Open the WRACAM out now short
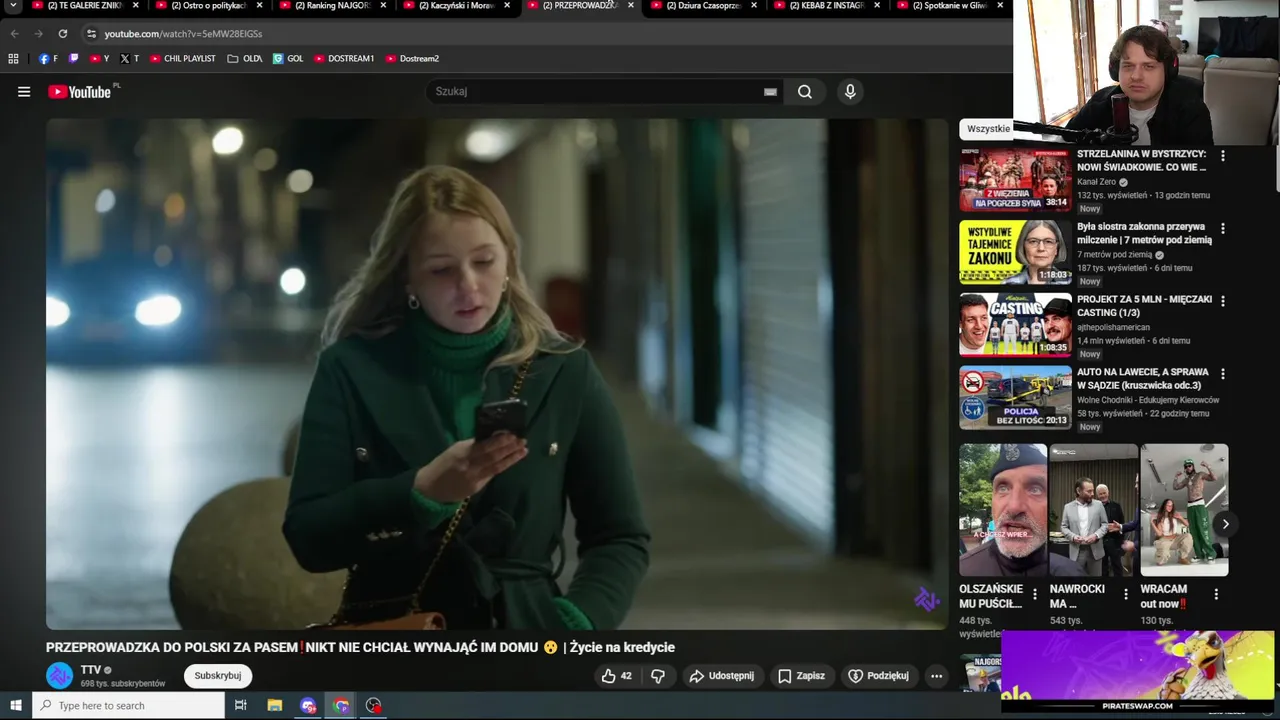The height and width of the screenshot is (720, 1280). (1184, 510)
